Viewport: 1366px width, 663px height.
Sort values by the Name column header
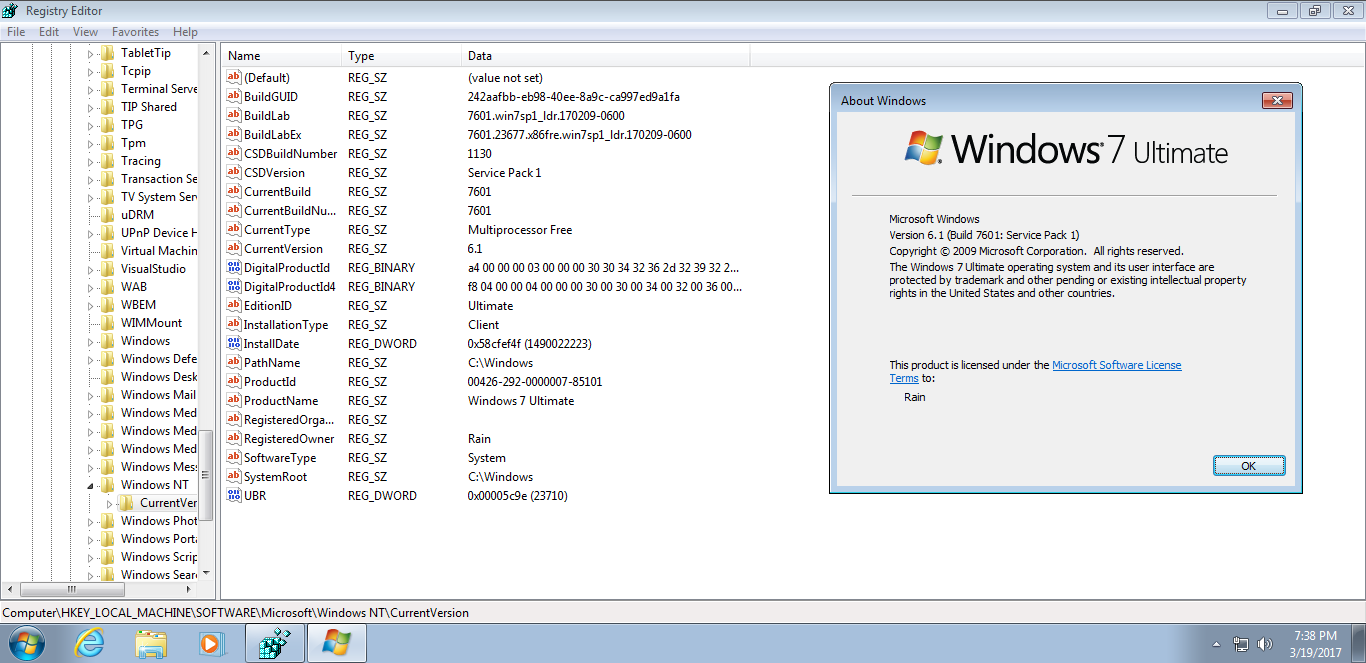[x=281, y=56]
